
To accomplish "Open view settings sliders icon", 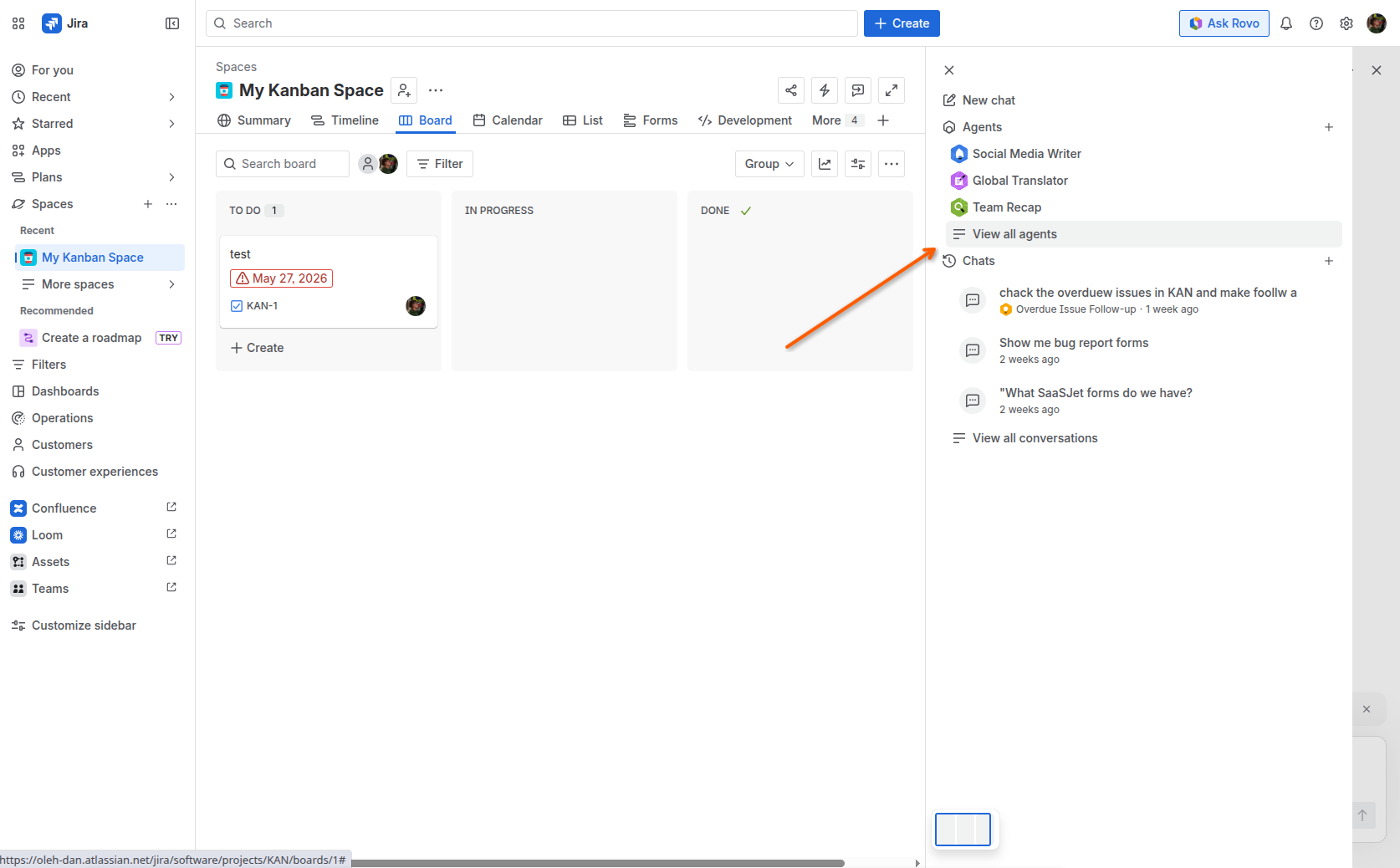I will [x=858, y=164].
